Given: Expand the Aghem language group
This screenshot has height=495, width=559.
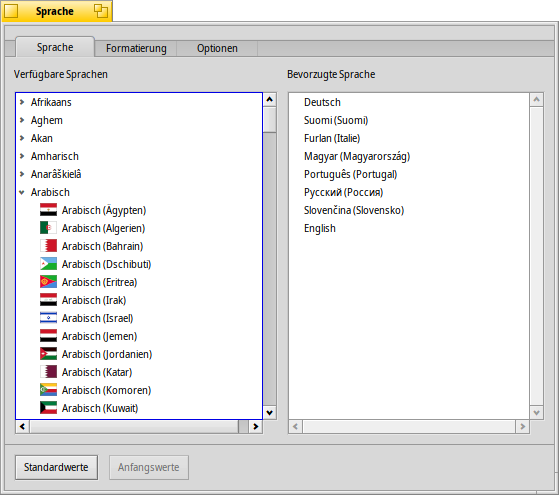Looking at the screenshot, I should point(22,120).
